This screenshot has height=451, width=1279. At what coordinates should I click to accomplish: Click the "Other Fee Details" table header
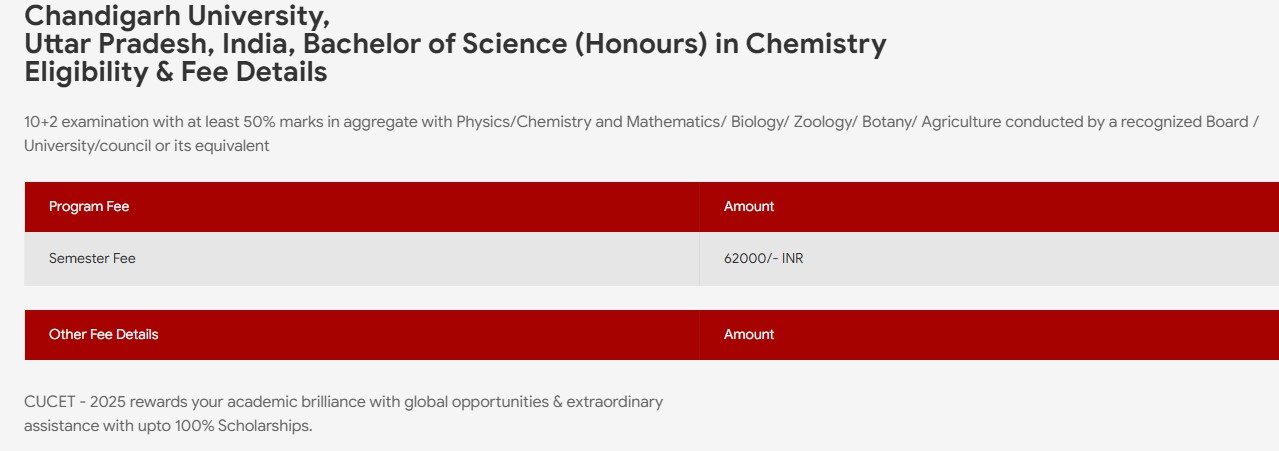[103, 335]
